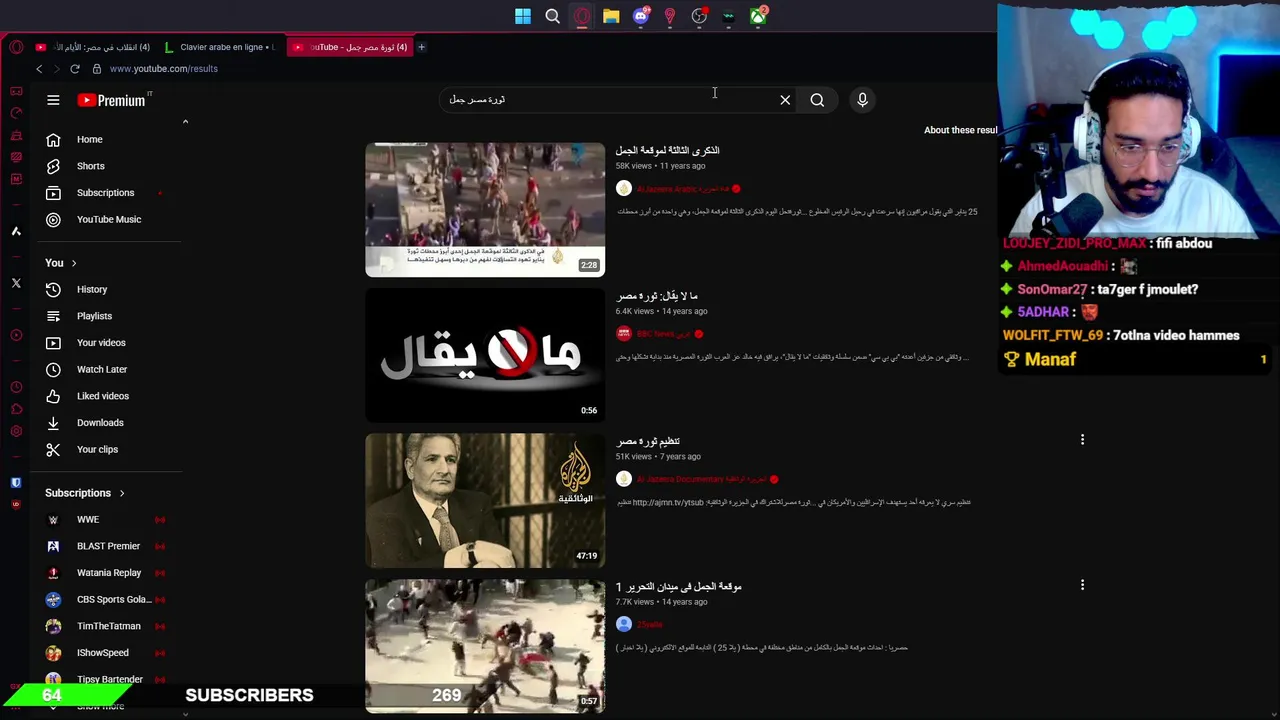Open browser history clock in Opera sidebar

pyautogui.click(x=16, y=387)
